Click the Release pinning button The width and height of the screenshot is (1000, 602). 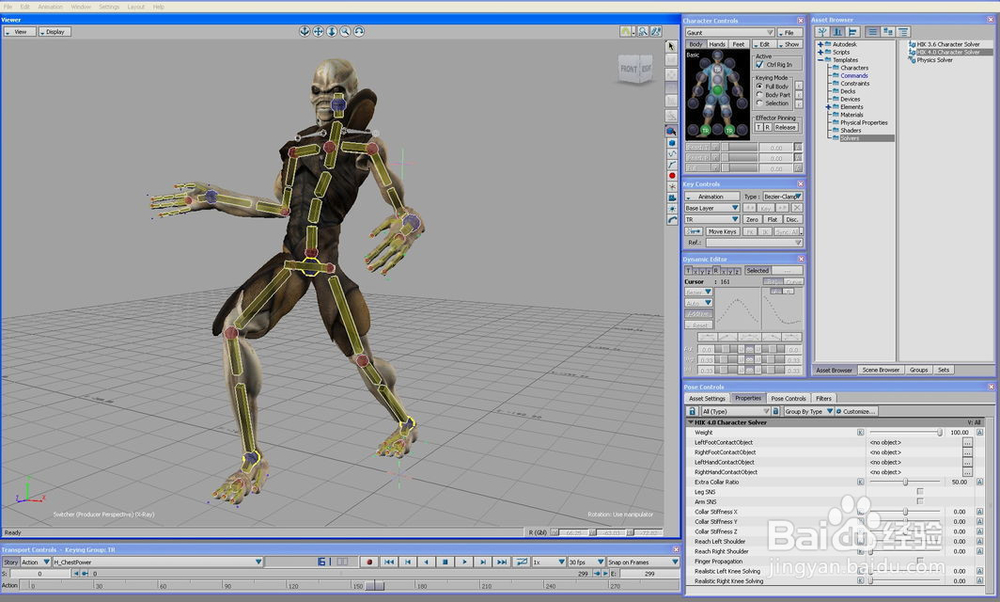click(785, 127)
